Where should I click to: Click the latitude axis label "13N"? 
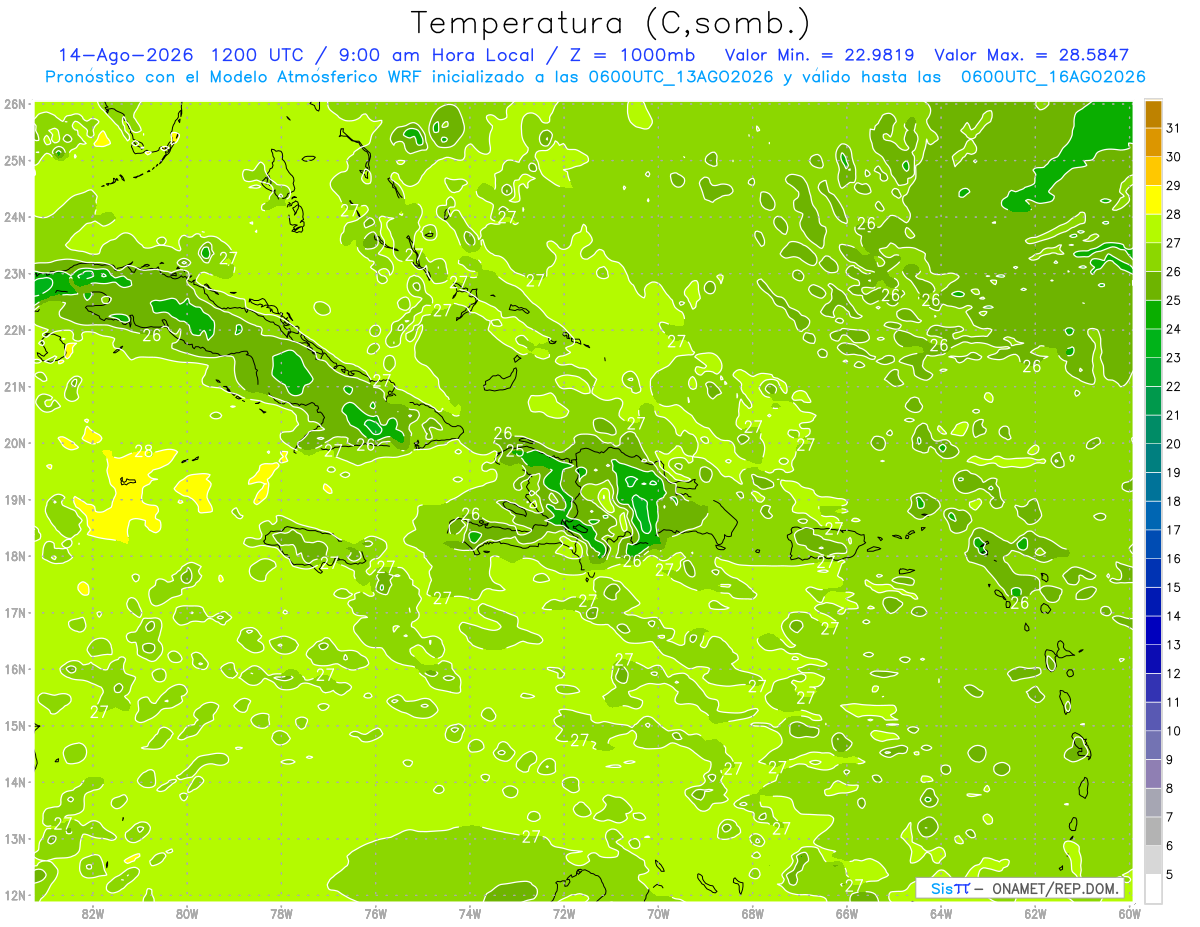pos(14,838)
